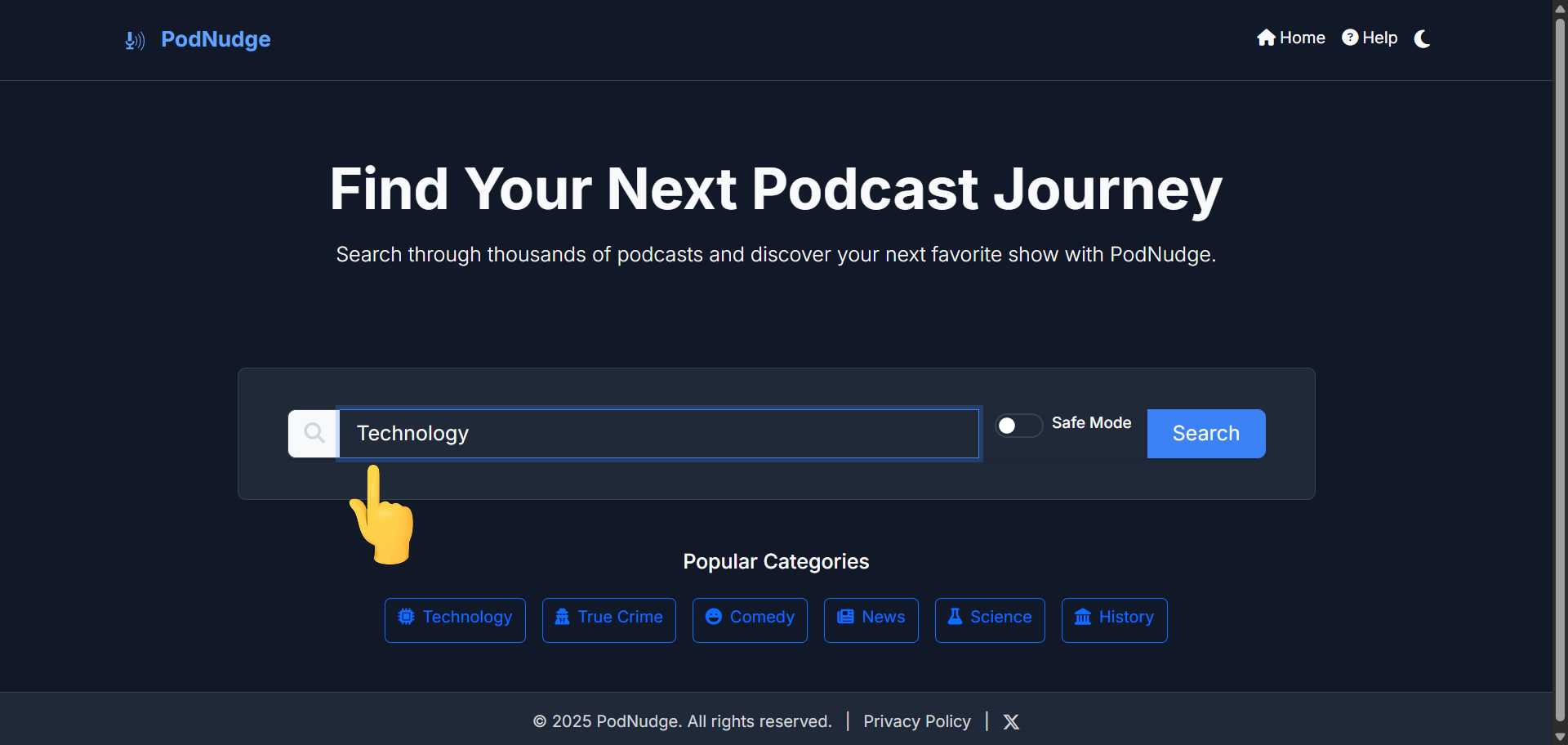This screenshot has height=745, width=1568.
Task: Click the Help question mark icon
Action: pyautogui.click(x=1350, y=38)
